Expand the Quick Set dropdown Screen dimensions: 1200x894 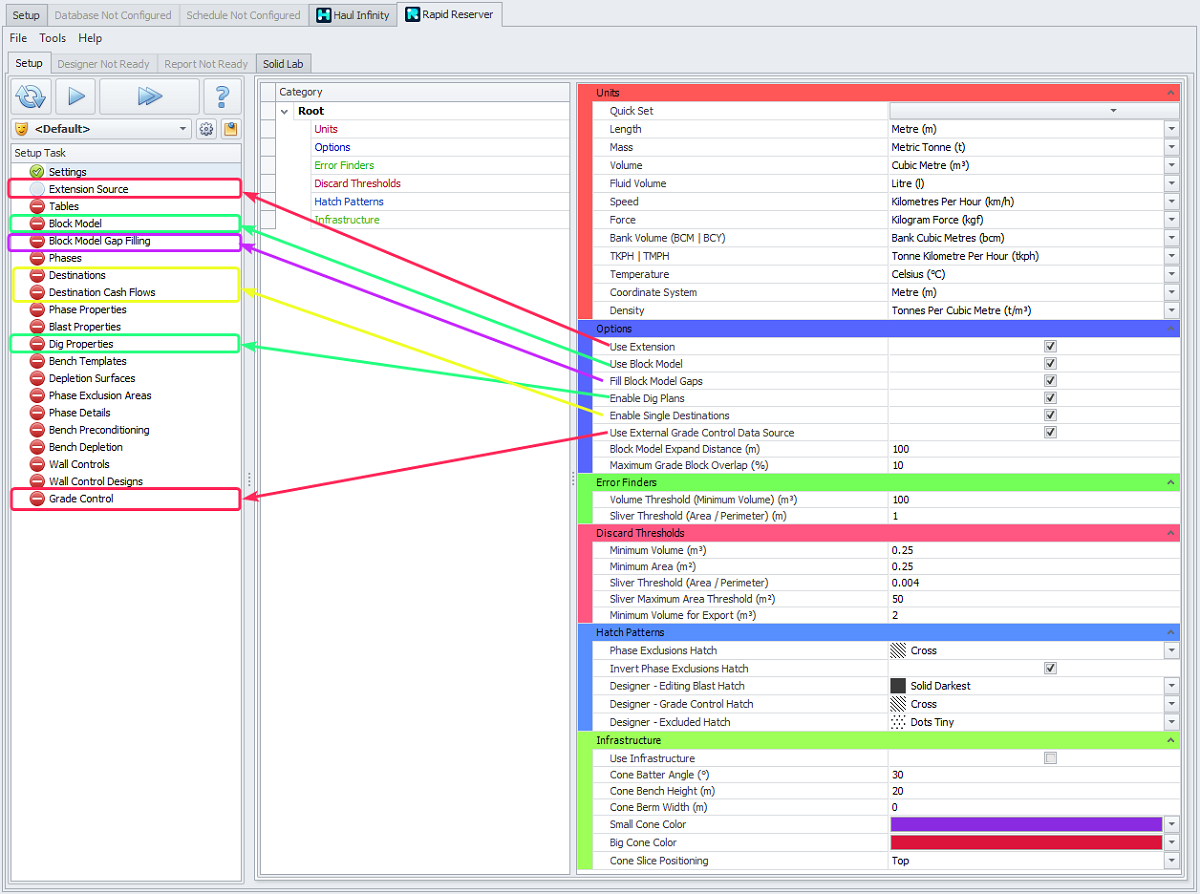1112,111
